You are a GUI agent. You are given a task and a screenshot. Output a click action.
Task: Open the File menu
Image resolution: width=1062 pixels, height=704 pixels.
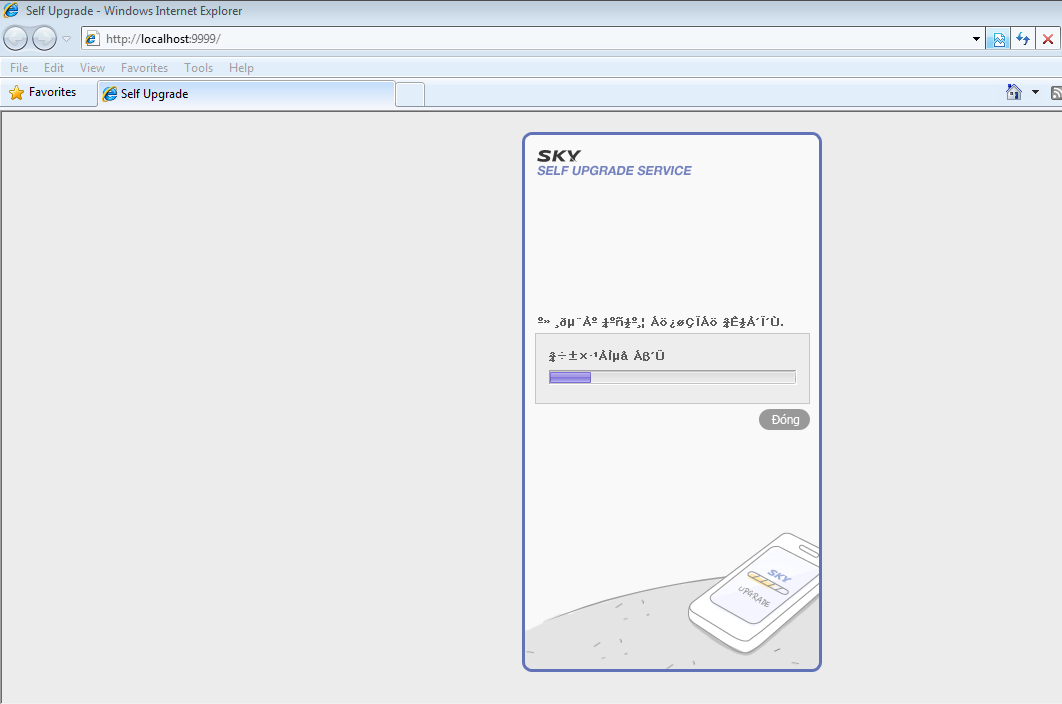pos(19,68)
